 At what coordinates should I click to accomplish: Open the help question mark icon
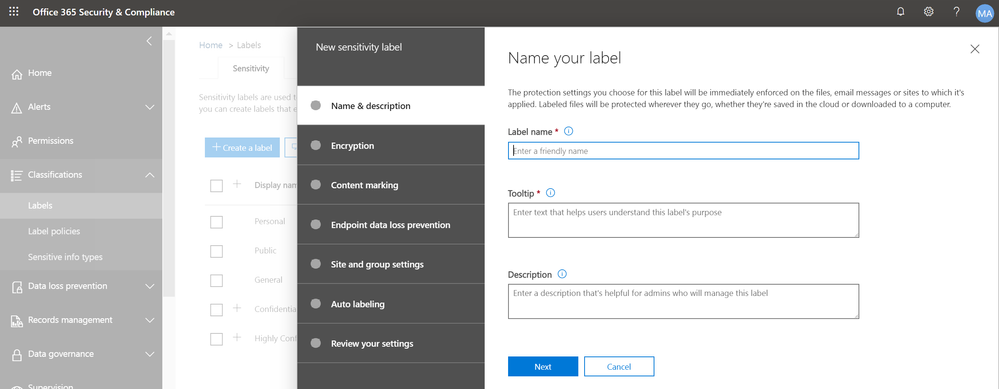(x=956, y=11)
